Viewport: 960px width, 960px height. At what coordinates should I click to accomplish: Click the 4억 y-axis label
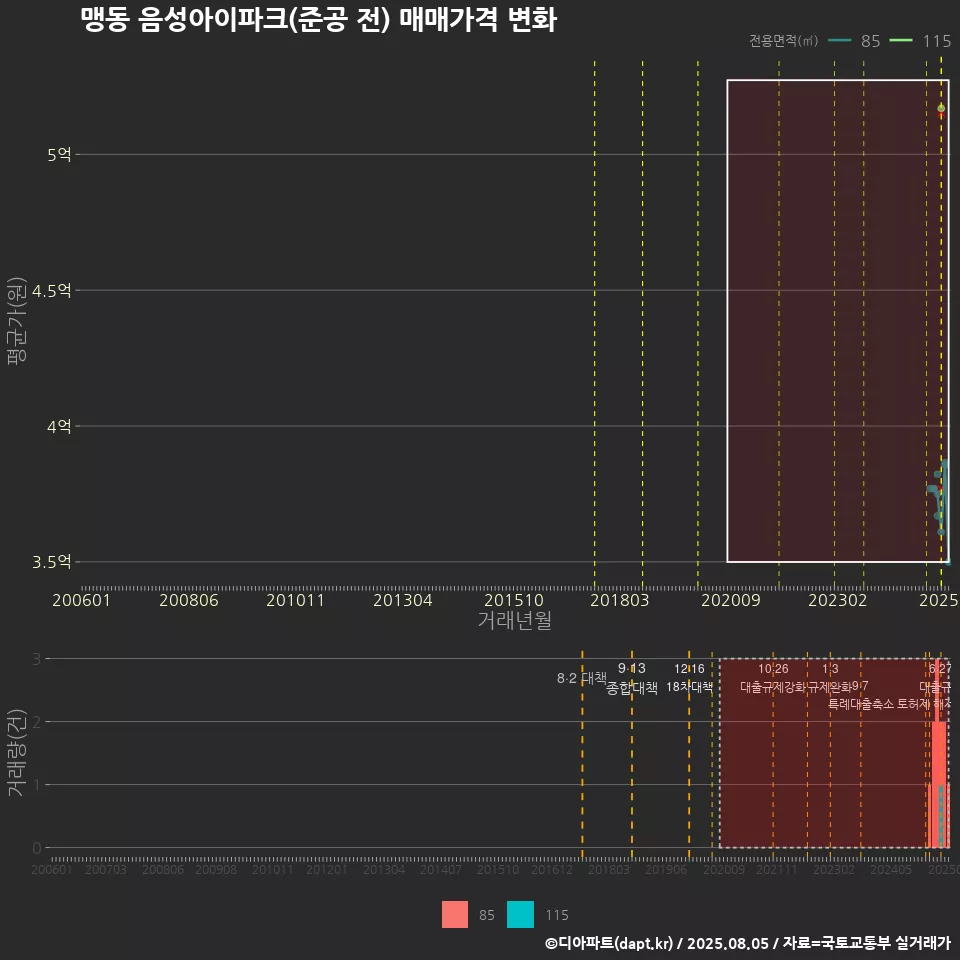pyautogui.click(x=59, y=426)
